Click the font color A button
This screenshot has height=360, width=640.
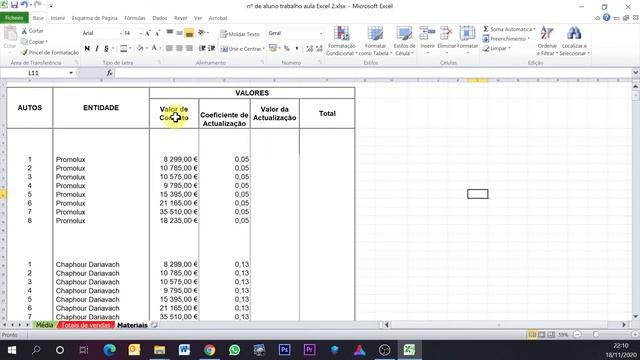click(154, 49)
